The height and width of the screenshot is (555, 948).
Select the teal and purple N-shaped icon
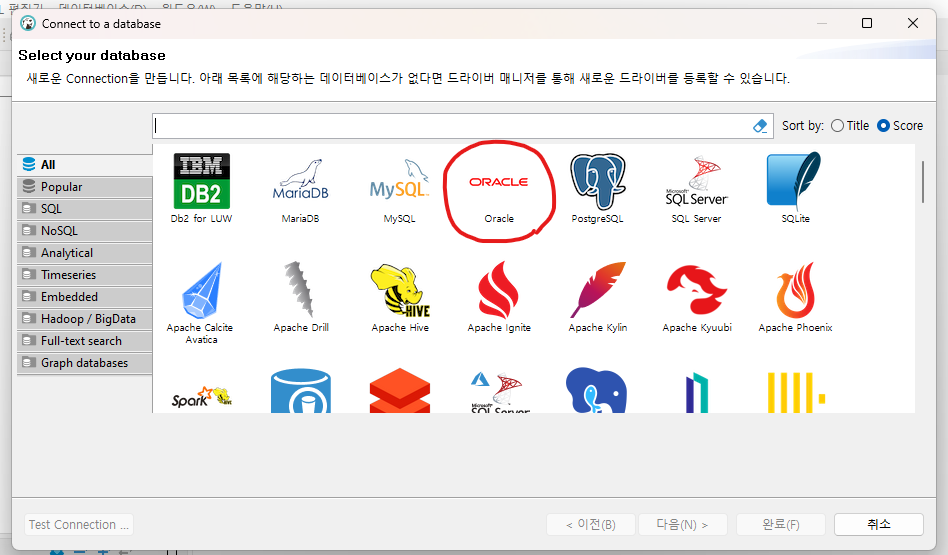(696, 392)
